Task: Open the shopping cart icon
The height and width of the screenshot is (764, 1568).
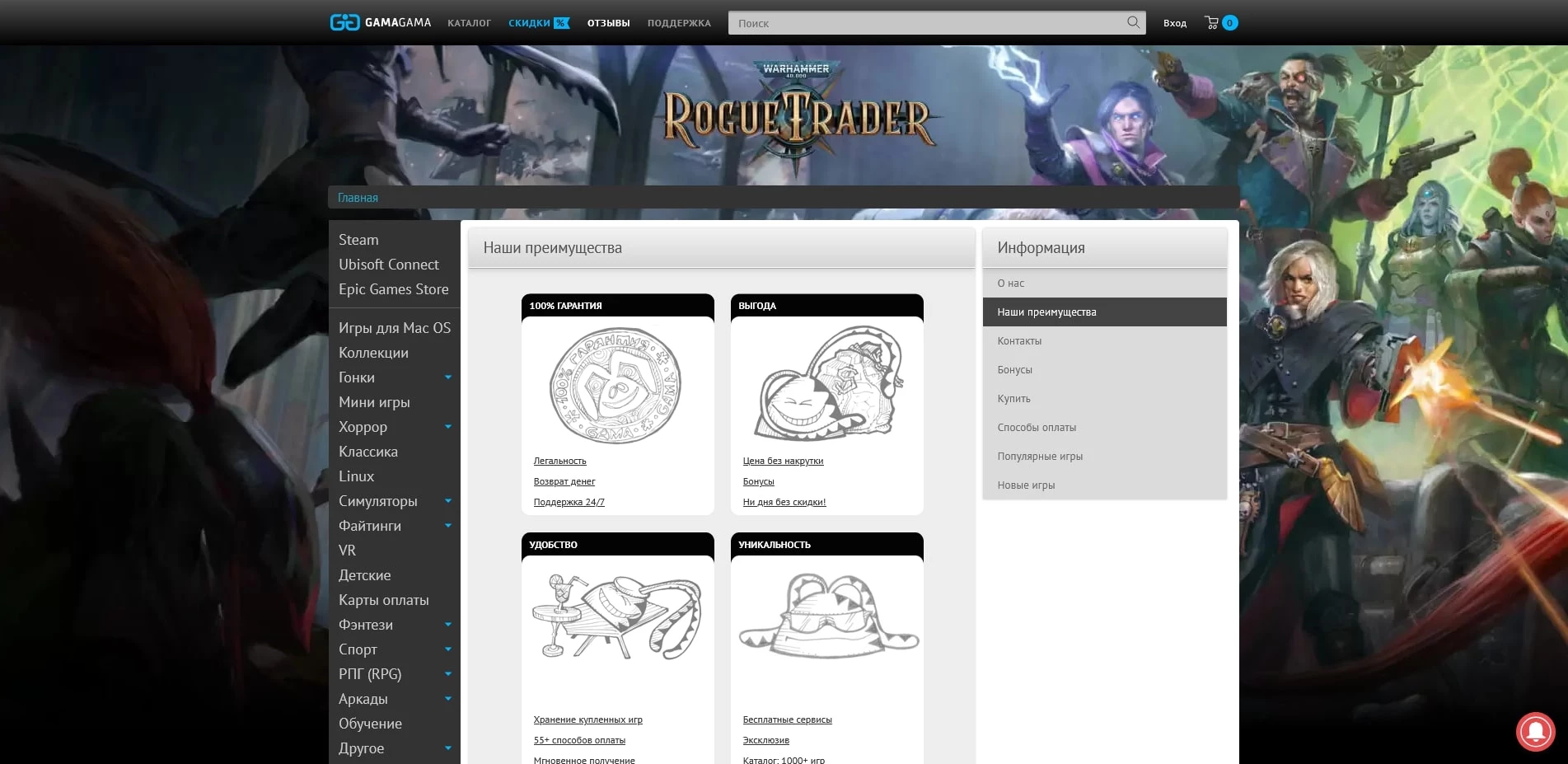Action: pyautogui.click(x=1211, y=23)
